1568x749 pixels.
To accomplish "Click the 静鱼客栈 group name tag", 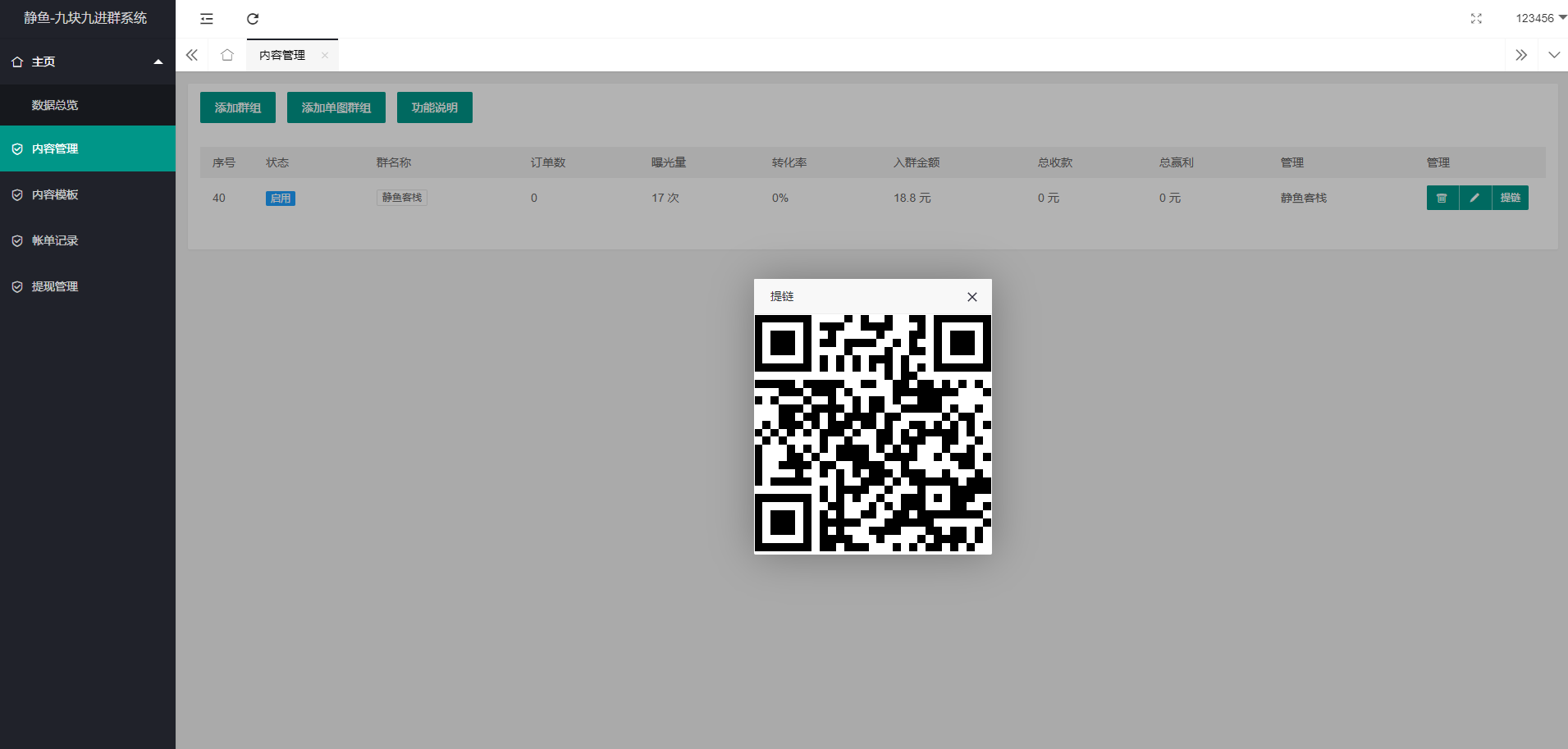I will pos(402,198).
